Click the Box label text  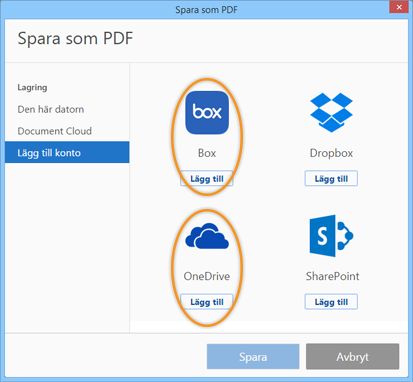click(x=207, y=153)
